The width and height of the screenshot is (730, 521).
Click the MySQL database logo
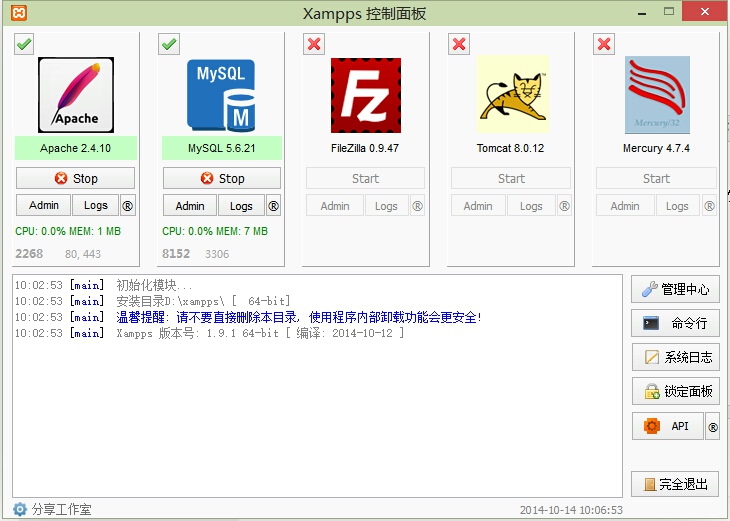click(221, 95)
